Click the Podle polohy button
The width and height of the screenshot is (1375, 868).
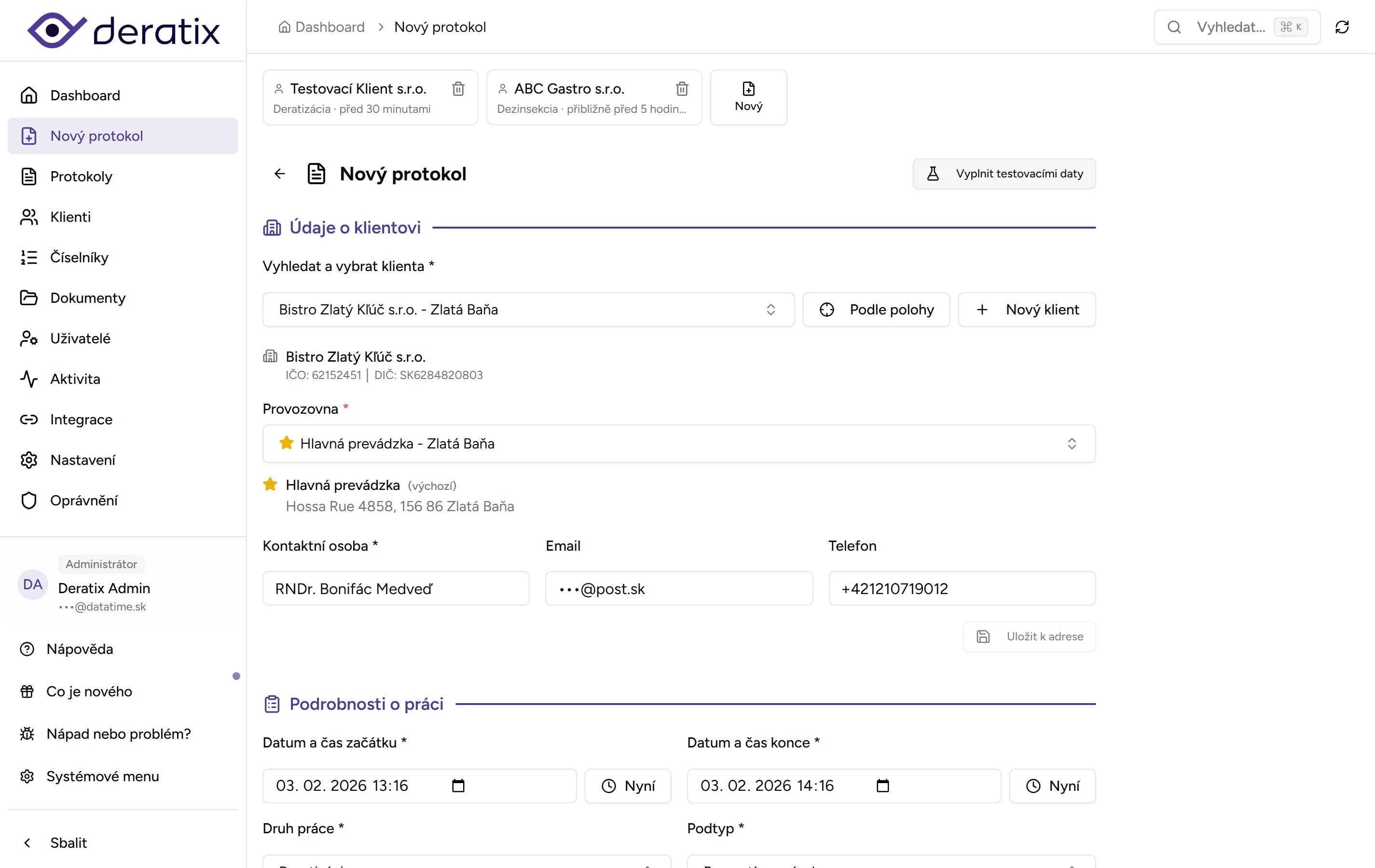point(876,309)
